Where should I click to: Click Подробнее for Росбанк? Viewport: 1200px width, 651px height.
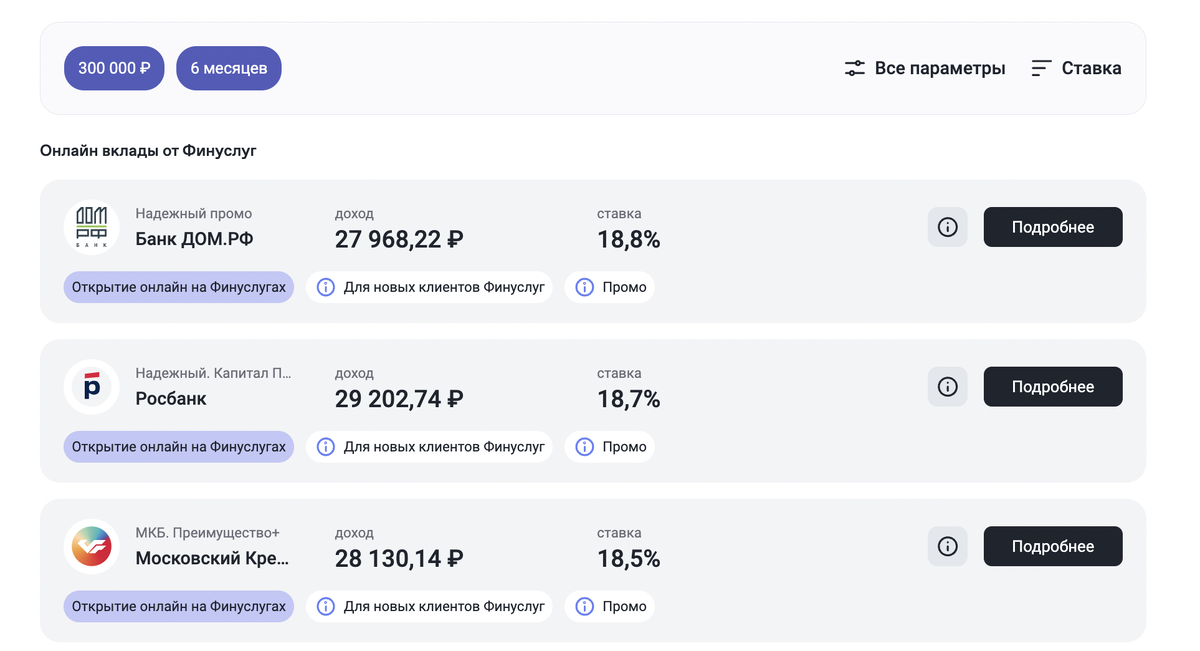(x=1053, y=387)
